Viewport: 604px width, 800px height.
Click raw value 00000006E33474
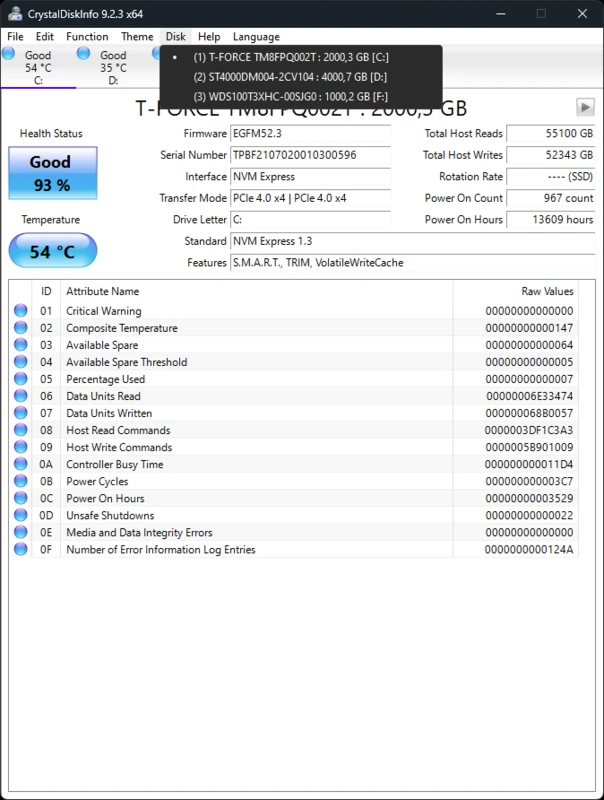pyautogui.click(x=530, y=396)
